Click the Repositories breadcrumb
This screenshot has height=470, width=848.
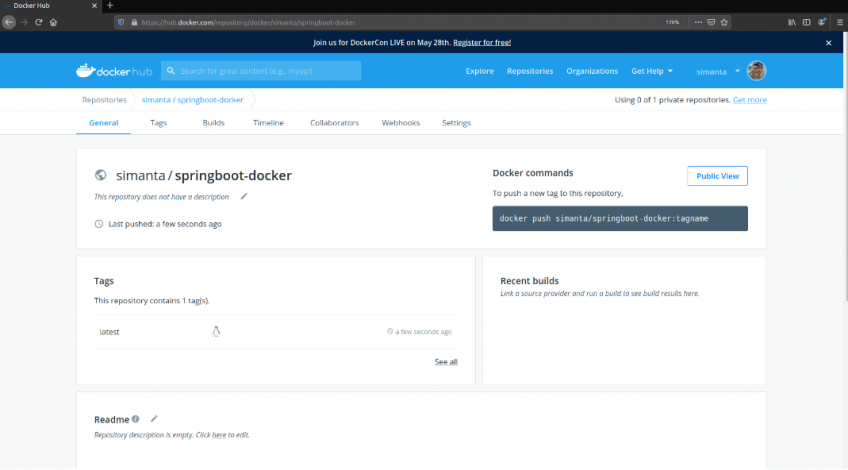click(104, 100)
